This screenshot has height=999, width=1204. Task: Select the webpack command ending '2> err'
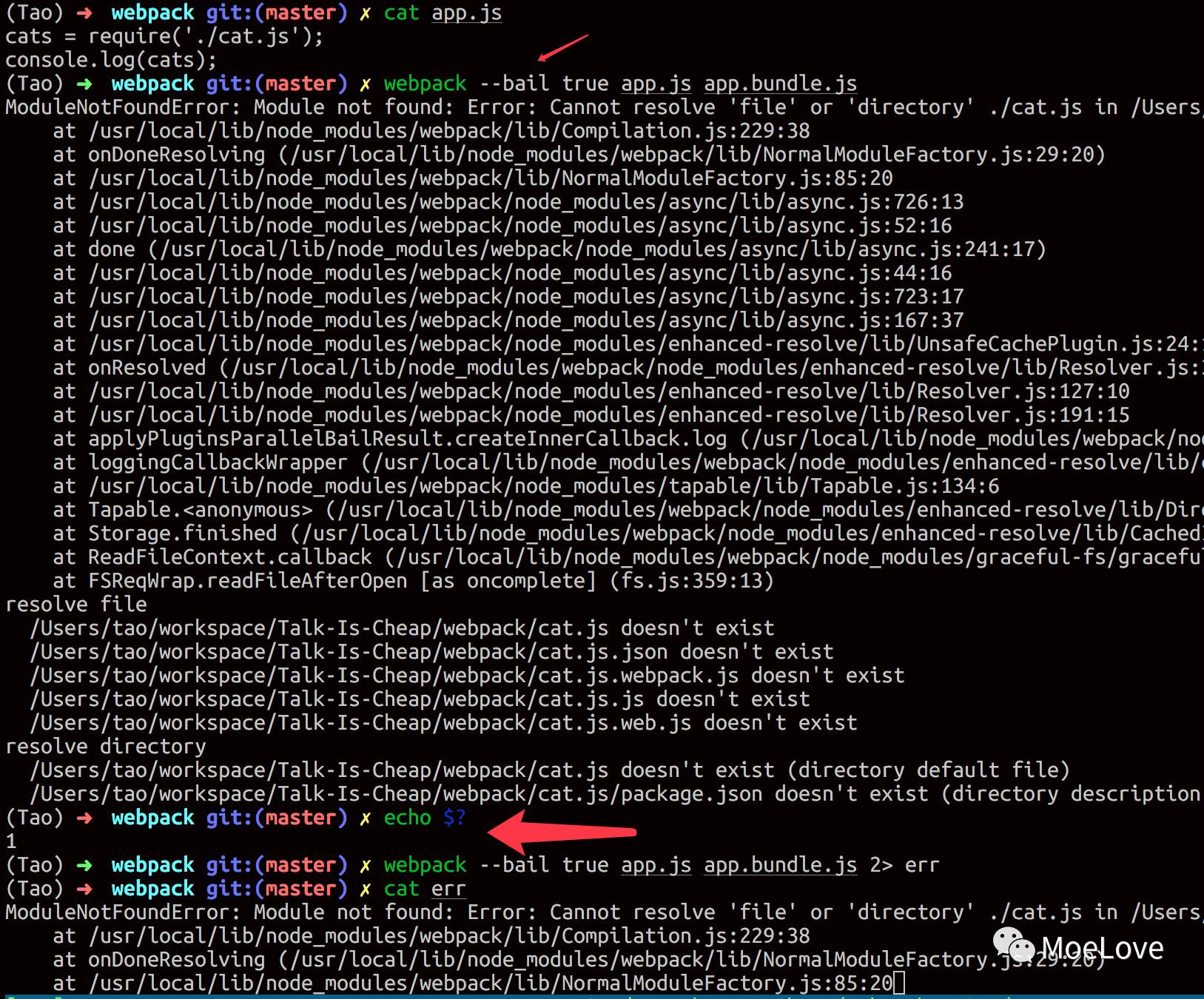click(662, 865)
